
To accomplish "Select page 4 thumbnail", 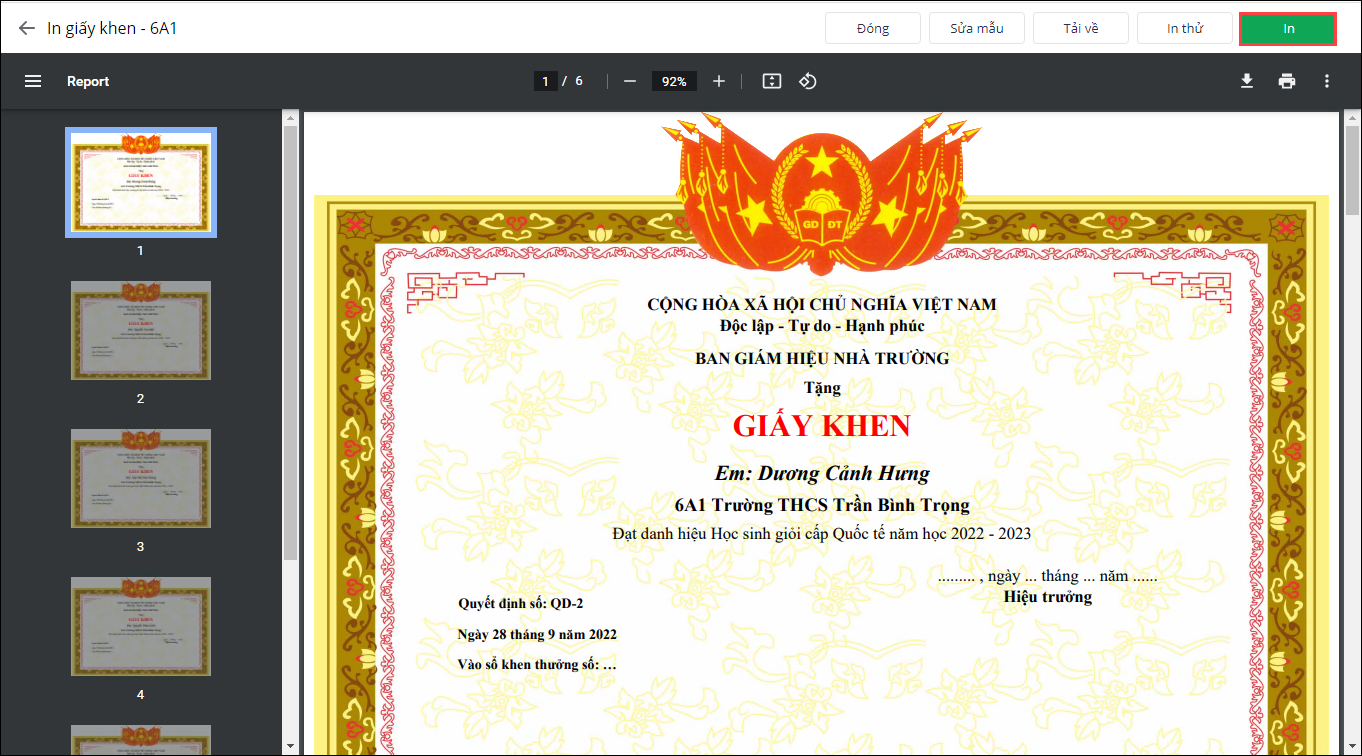I will (x=141, y=626).
